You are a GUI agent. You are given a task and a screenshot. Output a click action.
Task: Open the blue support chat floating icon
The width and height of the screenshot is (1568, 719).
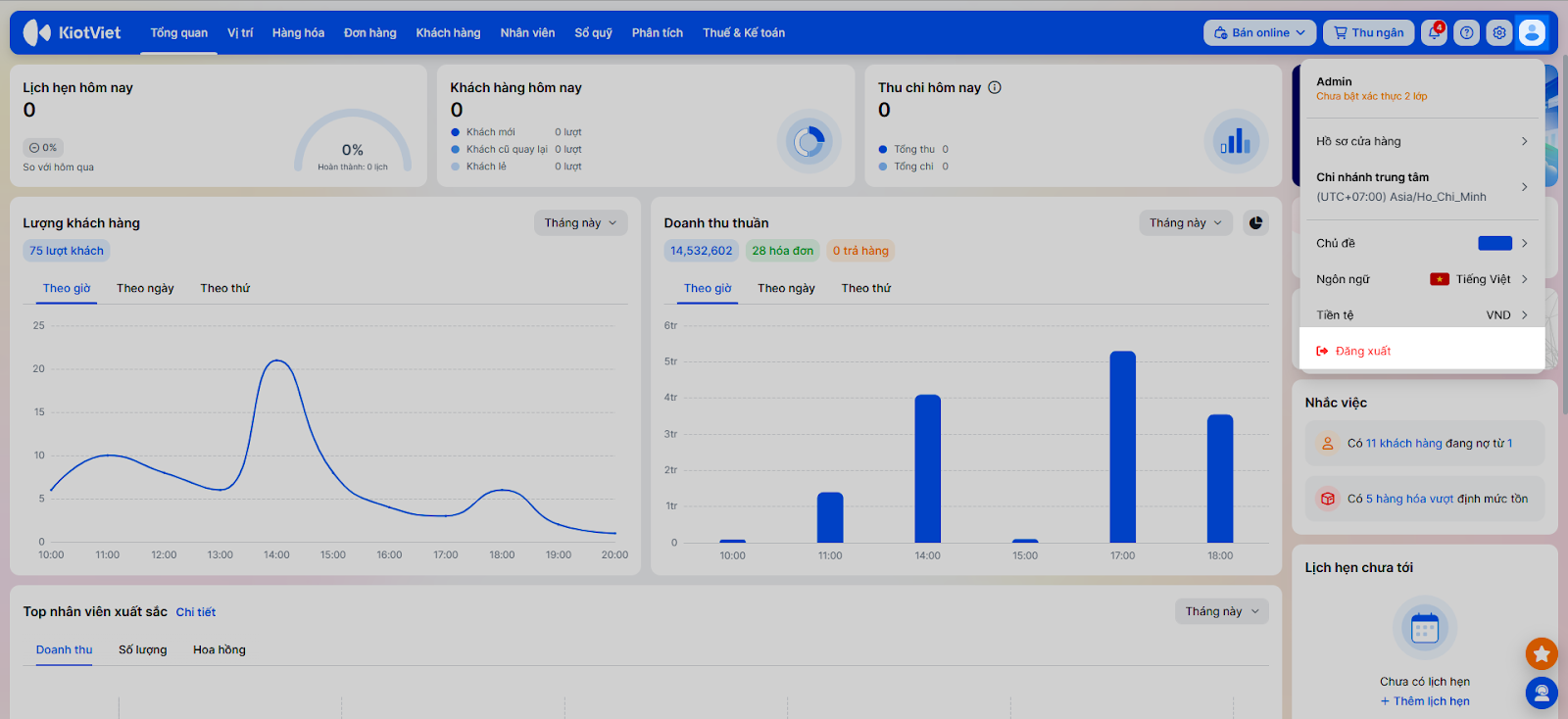(x=1542, y=694)
